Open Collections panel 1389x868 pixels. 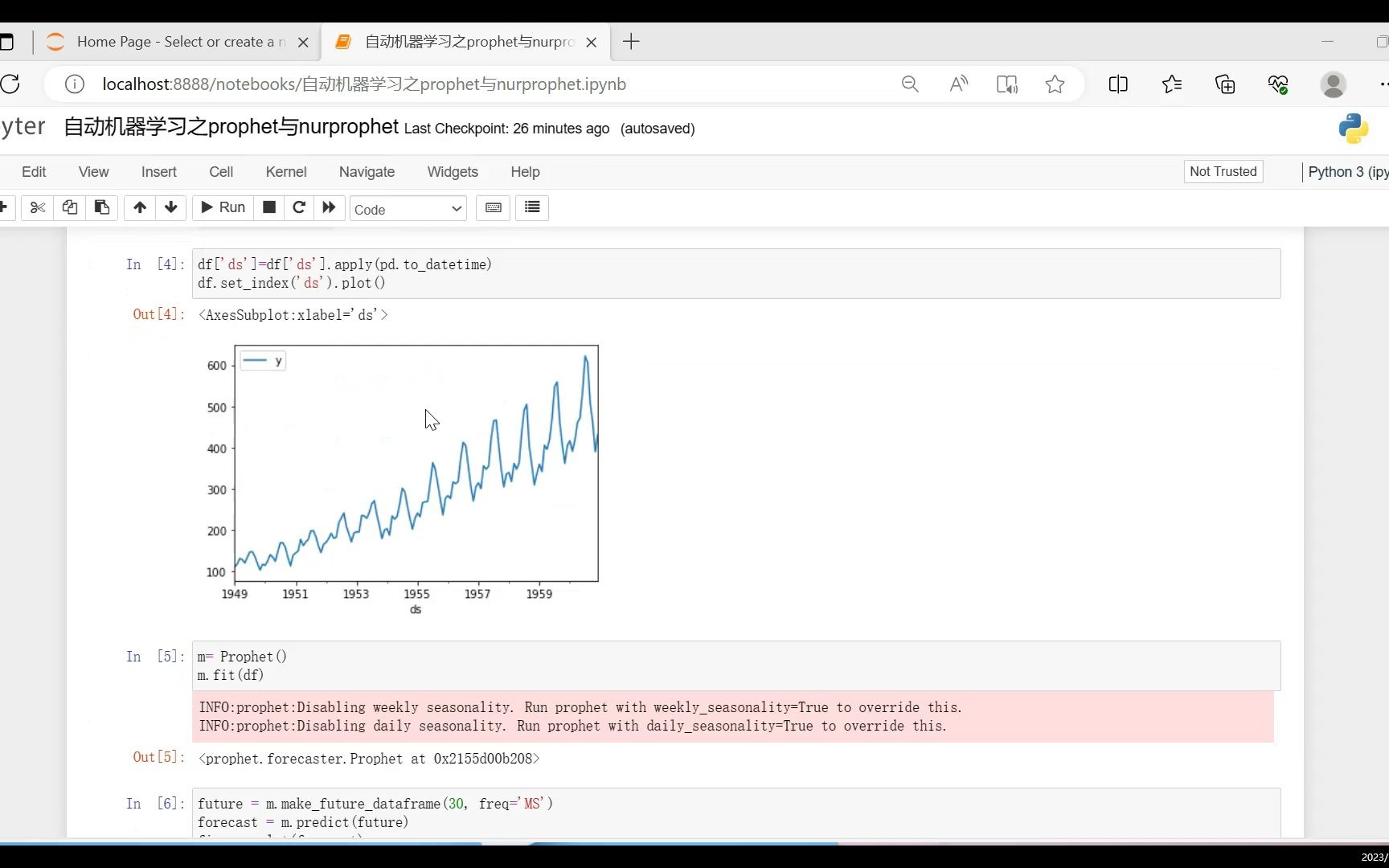(x=1225, y=84)
